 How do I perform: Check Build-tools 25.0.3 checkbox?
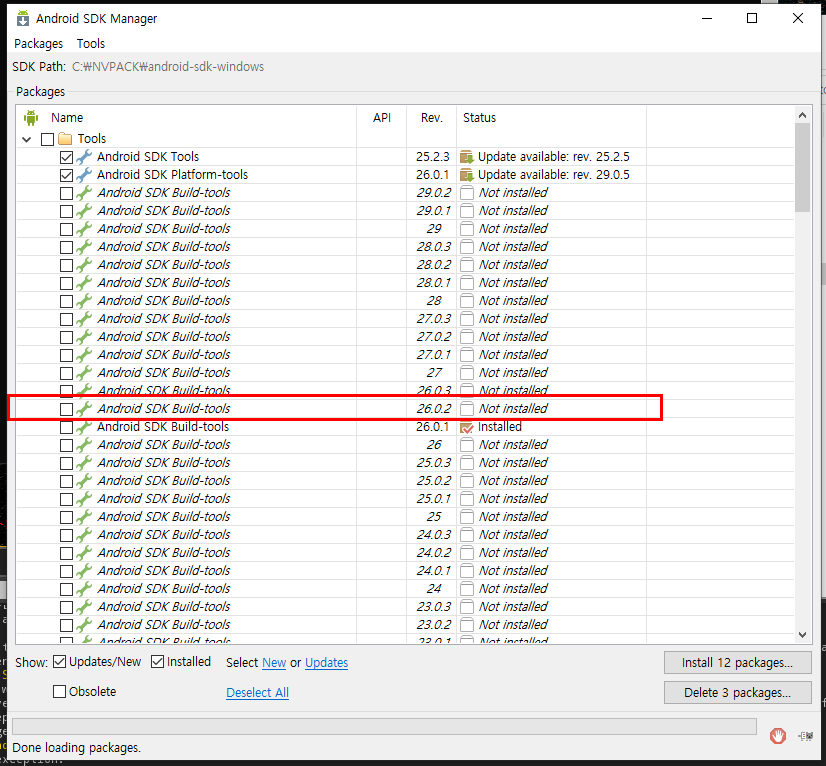point(66,463)
